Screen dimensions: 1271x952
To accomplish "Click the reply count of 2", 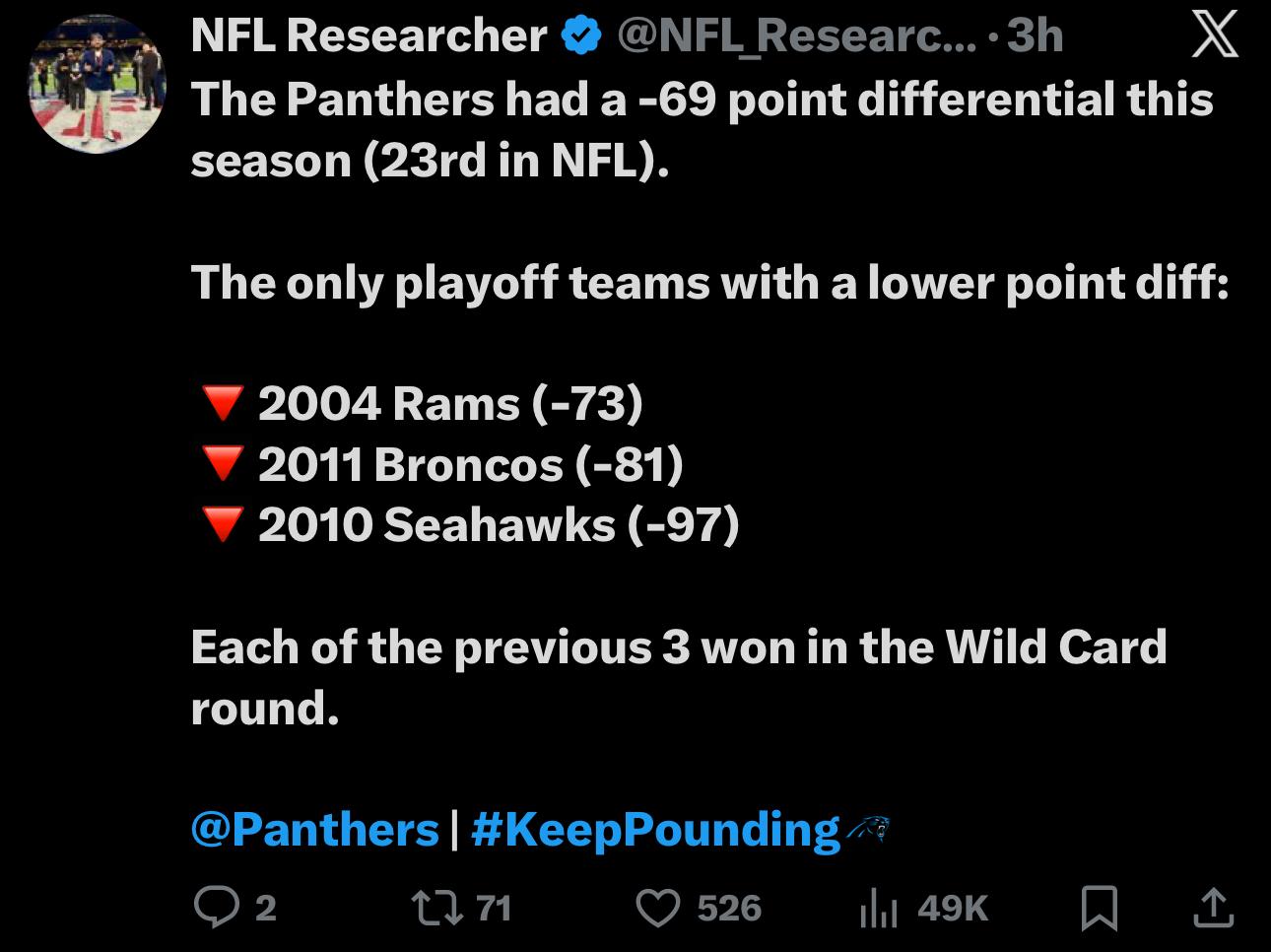I will pos(265,908).
